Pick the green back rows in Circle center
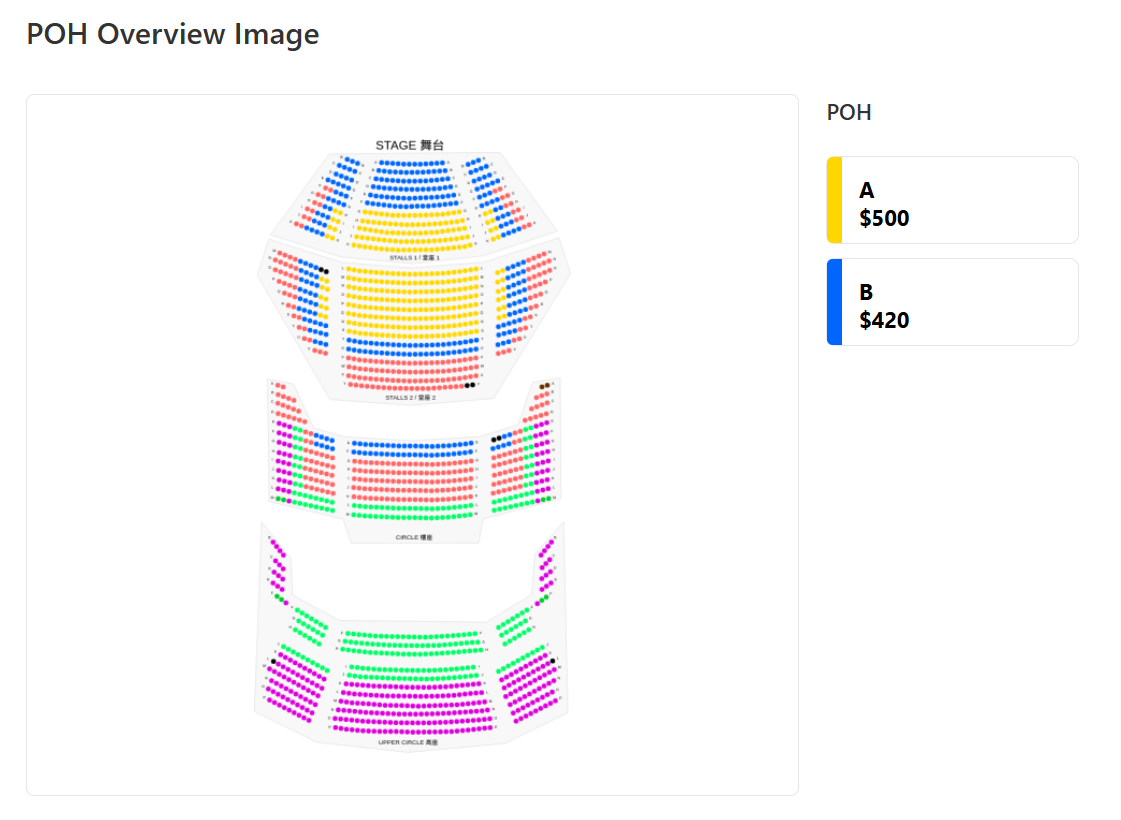Viewport: 1121px width, 820px height. tap(413, 511)
